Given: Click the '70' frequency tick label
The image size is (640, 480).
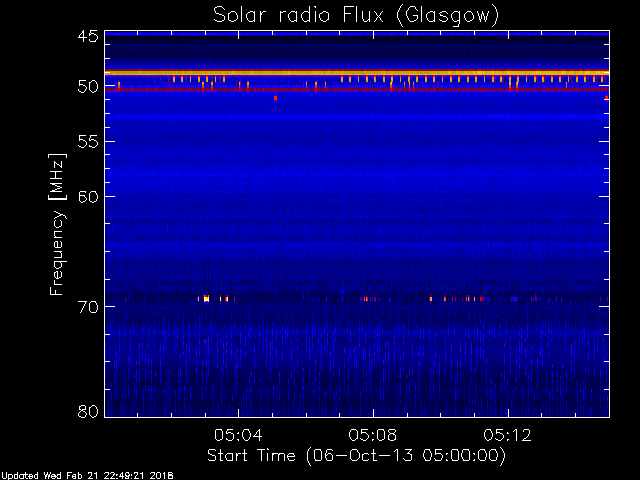Looking at the screenshot, I should coord(88,307).
